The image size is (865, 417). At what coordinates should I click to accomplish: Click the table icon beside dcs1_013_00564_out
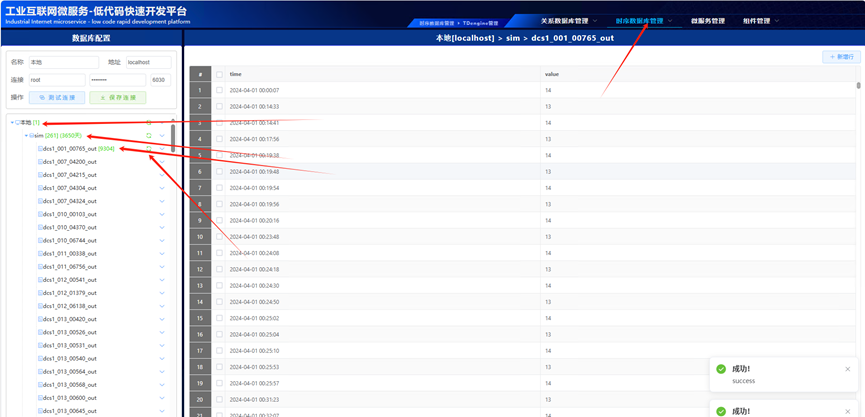pos(40,372)
